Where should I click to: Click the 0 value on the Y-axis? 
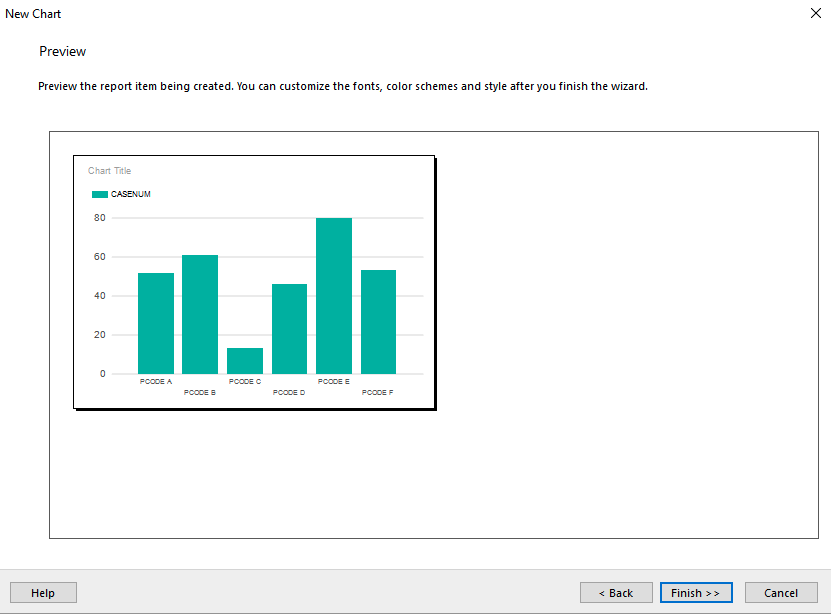(x=102, y=374)
